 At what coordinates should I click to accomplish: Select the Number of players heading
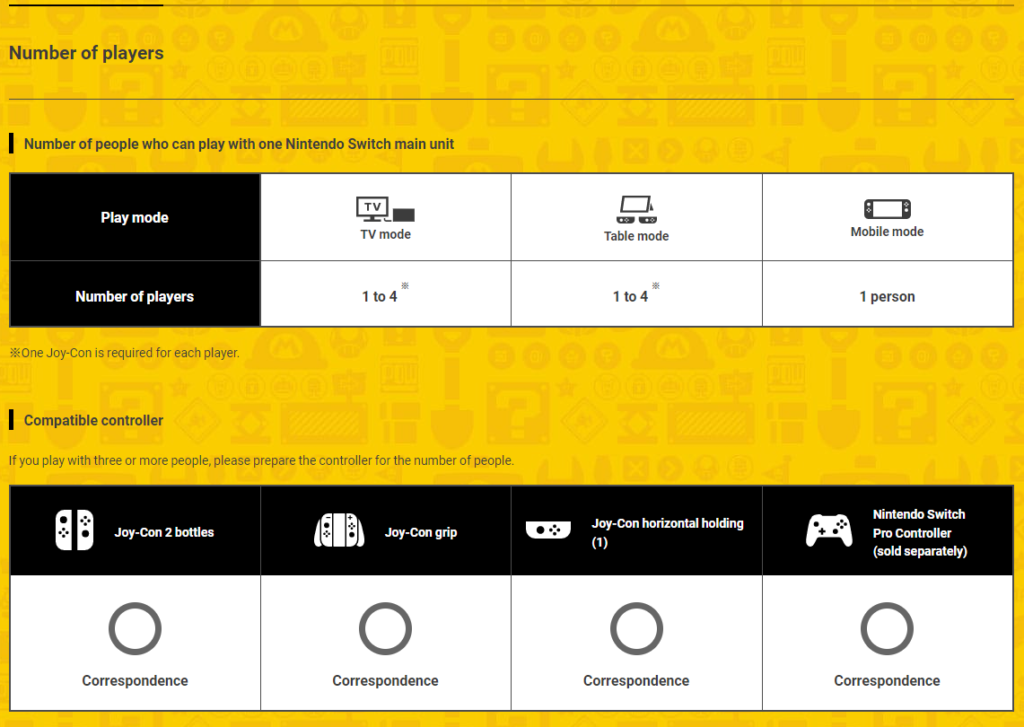(x=86, y=53)
